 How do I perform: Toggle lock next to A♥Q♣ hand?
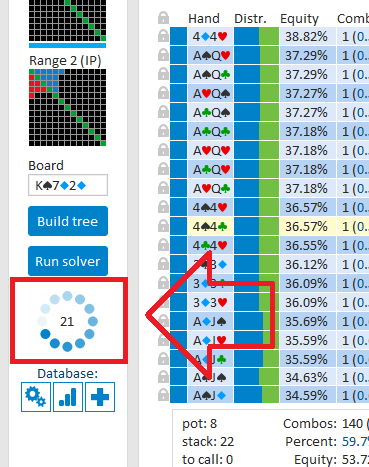click(x=163, y=188)
